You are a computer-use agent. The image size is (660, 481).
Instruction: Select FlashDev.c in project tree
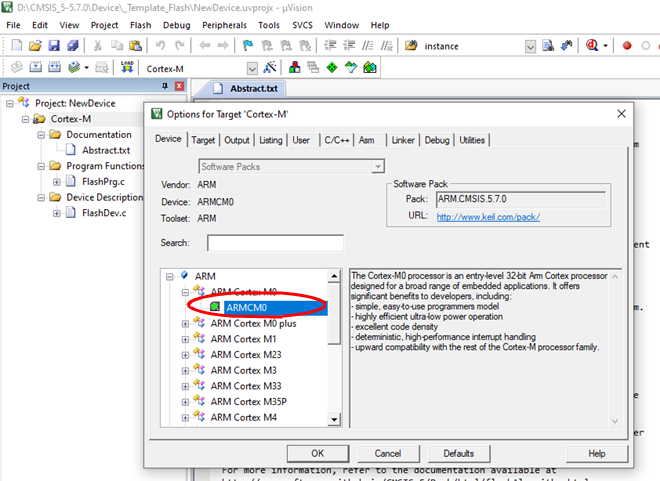point(104,213)
